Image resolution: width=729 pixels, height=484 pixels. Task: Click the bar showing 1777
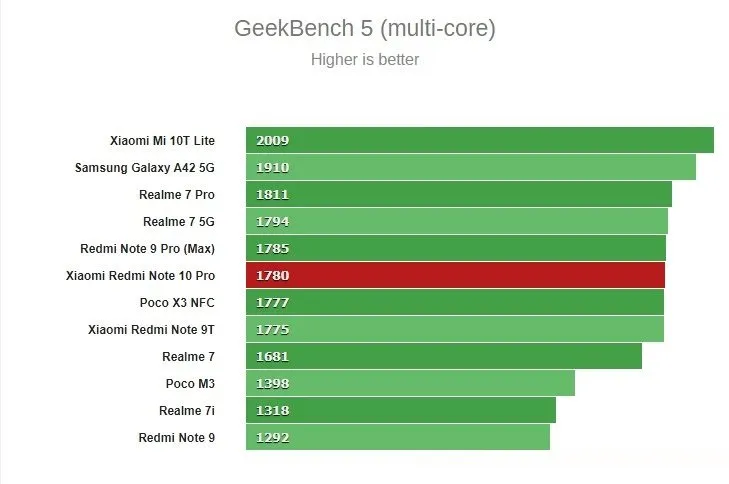tap(454, 302)
